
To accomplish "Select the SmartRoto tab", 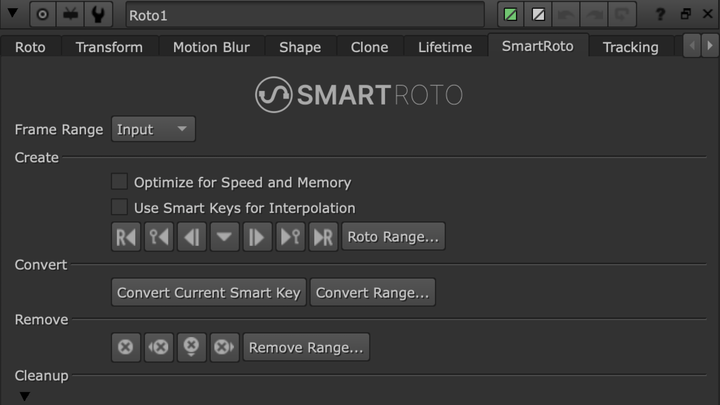I will click(x=538, y=46).
